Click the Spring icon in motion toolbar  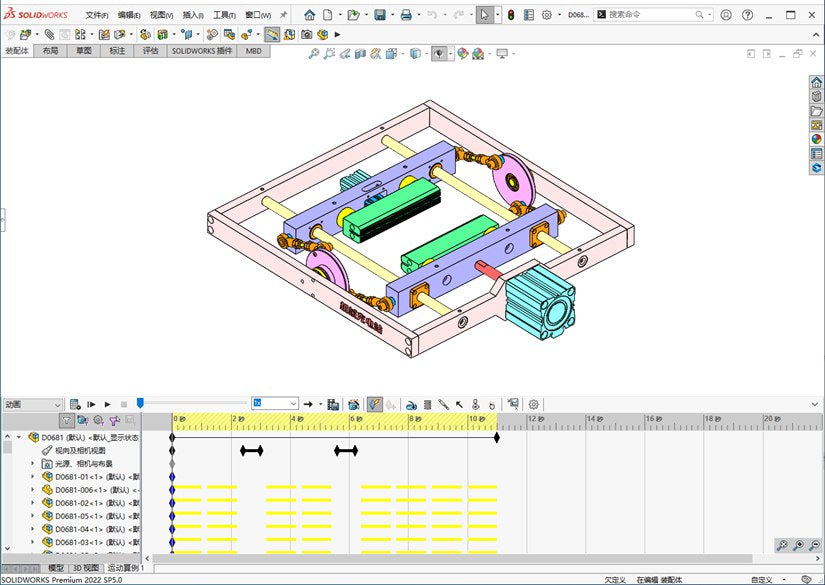tap(427, 404)
